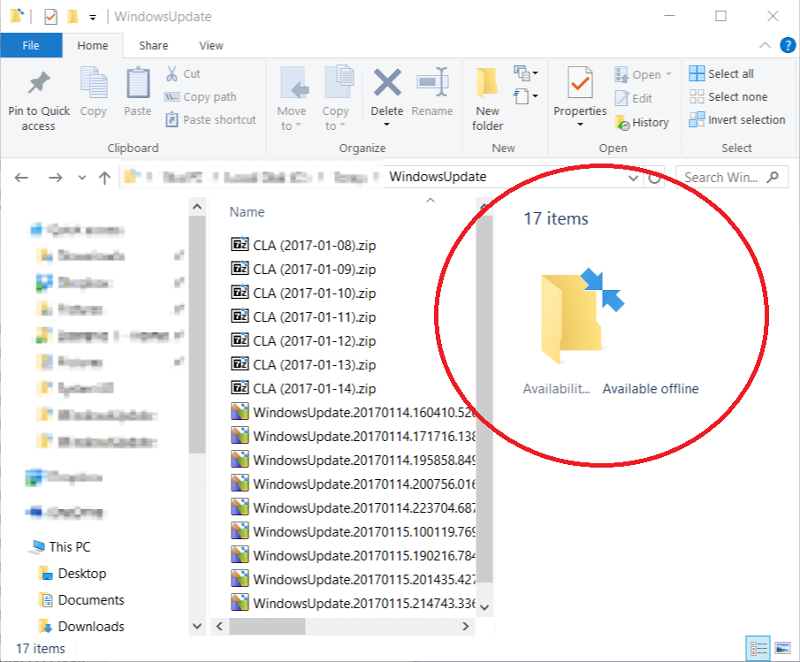Open Help with the question mark icon

point(788,45)
